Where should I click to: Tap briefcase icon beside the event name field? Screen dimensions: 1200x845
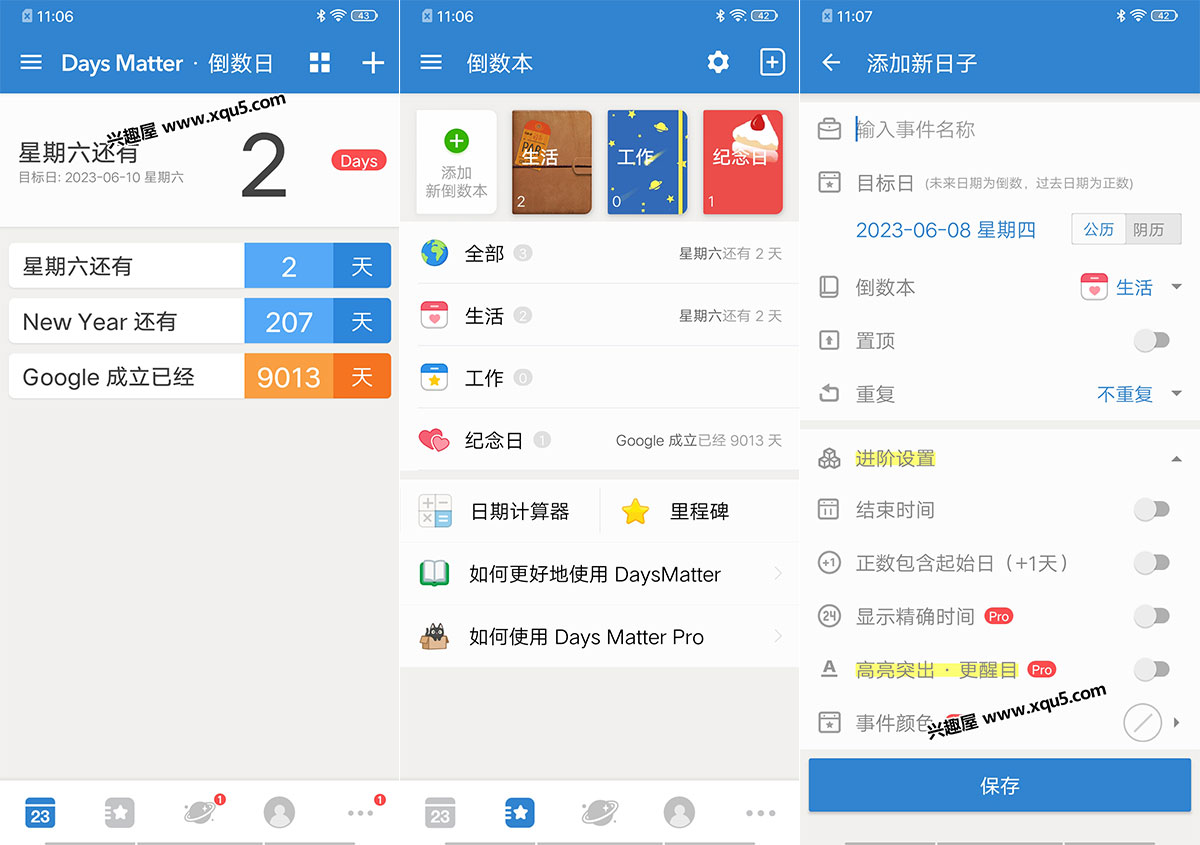point(829,129)
